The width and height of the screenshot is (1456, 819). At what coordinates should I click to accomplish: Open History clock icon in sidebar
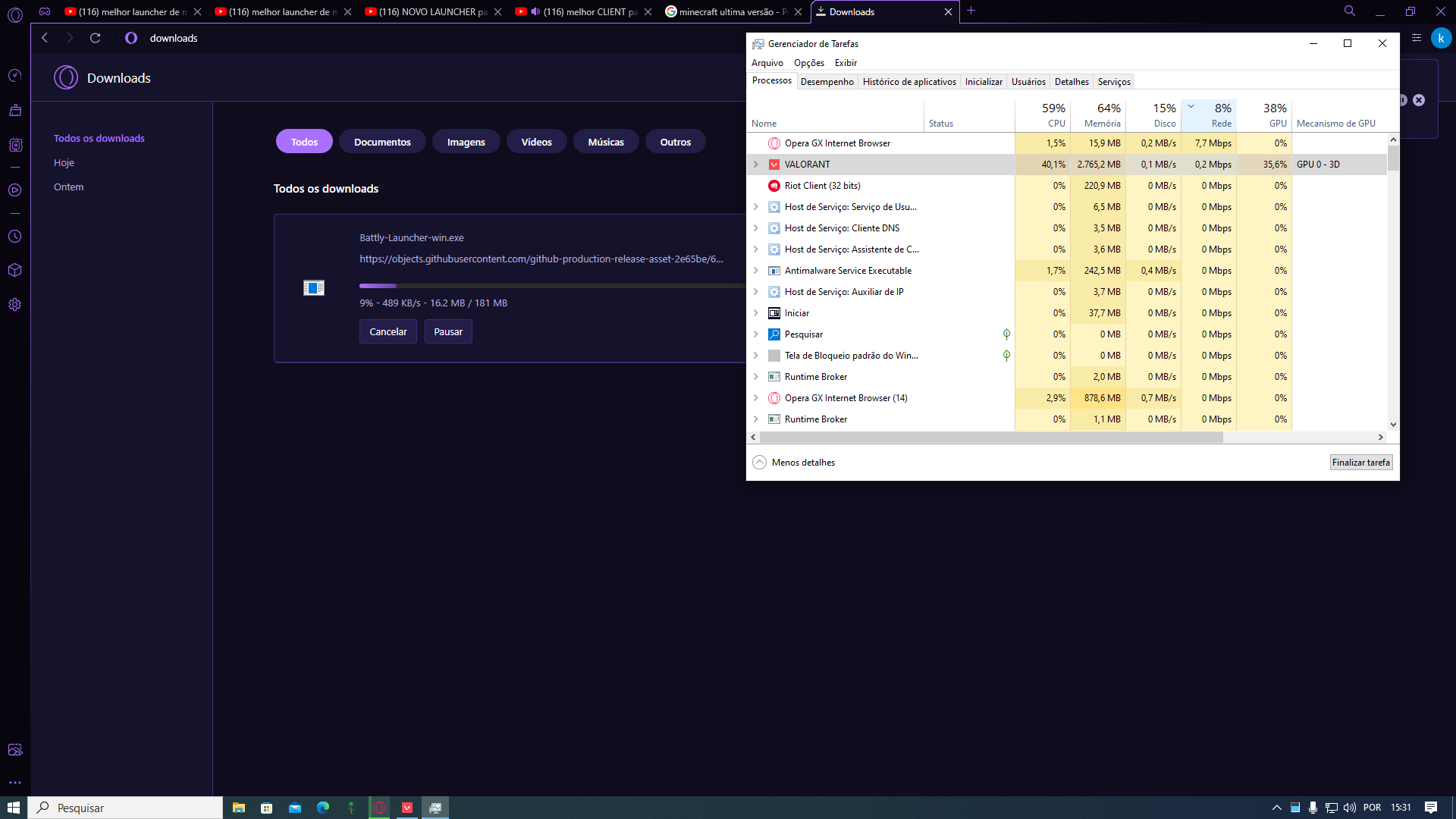[x=14, y=237]
